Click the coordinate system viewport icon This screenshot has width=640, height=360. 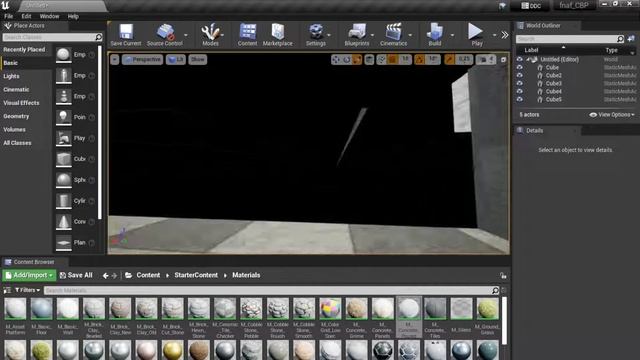click(369, 60)
